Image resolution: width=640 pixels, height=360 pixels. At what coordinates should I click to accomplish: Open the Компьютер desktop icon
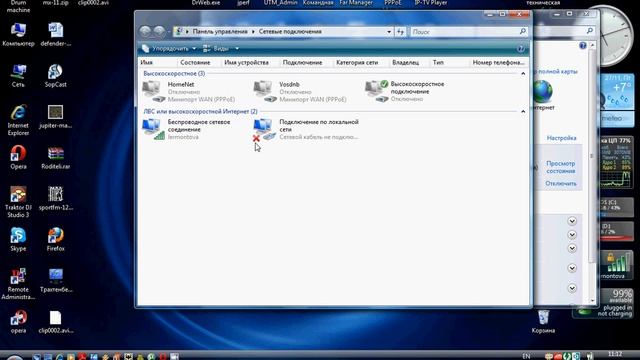[18, 35]
